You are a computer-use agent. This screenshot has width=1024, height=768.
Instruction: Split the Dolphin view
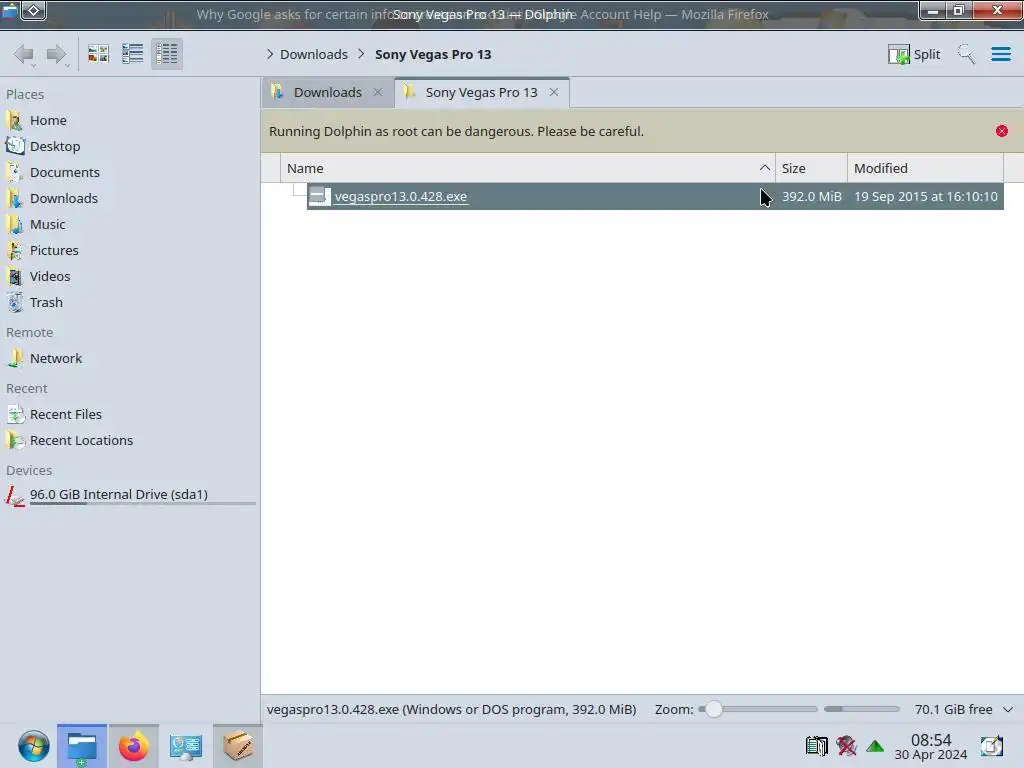pos(914,54)
